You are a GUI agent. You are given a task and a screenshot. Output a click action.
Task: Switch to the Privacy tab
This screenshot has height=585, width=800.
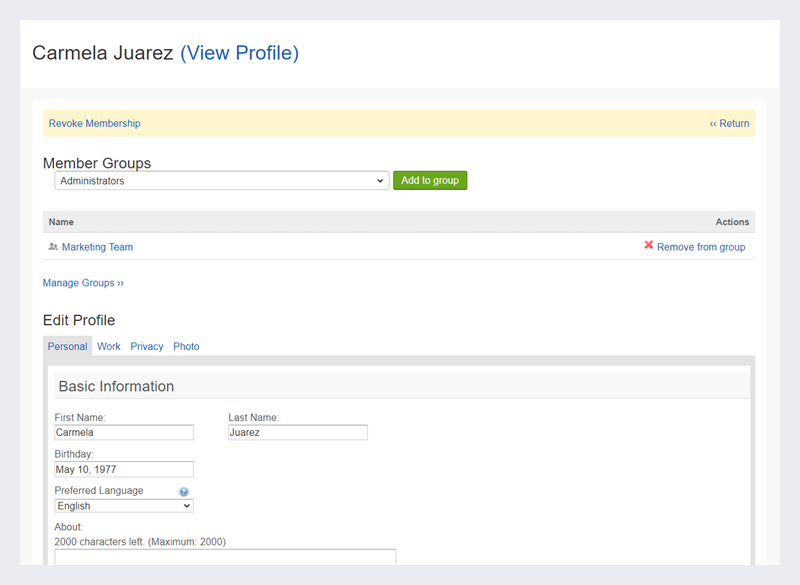(147, 346)
